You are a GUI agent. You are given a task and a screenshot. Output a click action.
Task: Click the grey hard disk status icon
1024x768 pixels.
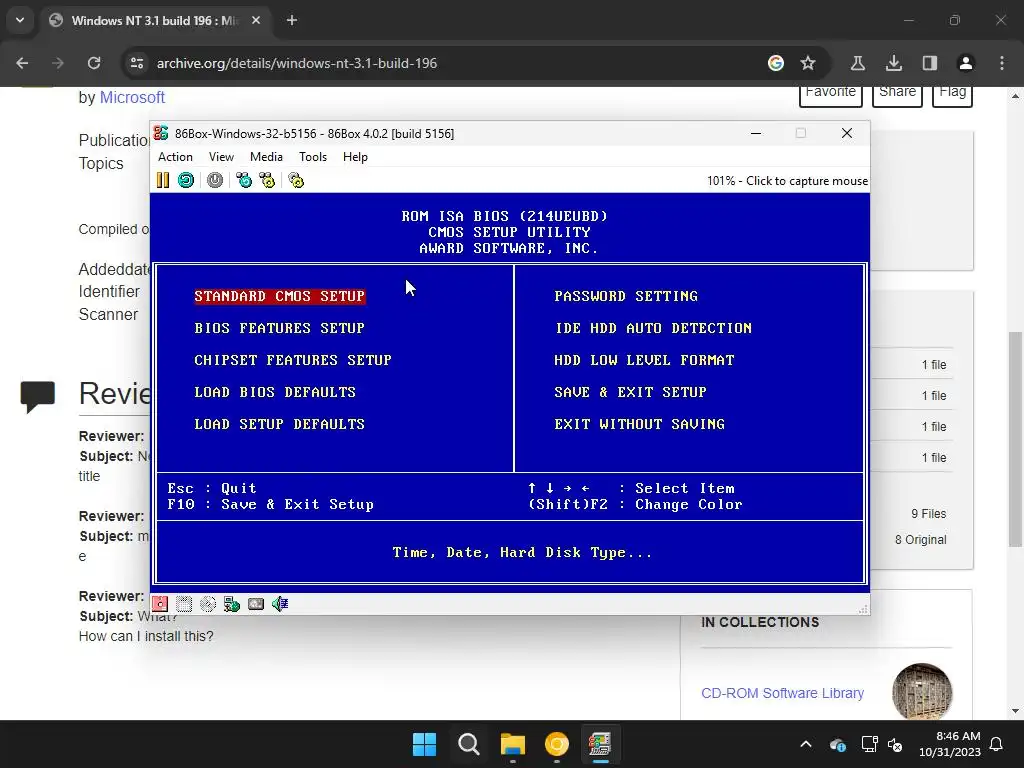256,604
